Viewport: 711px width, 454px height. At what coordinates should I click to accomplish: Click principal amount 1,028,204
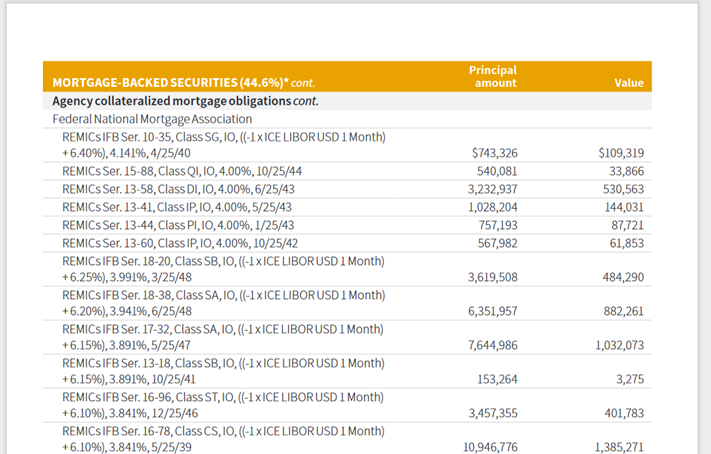click(493, 207)
